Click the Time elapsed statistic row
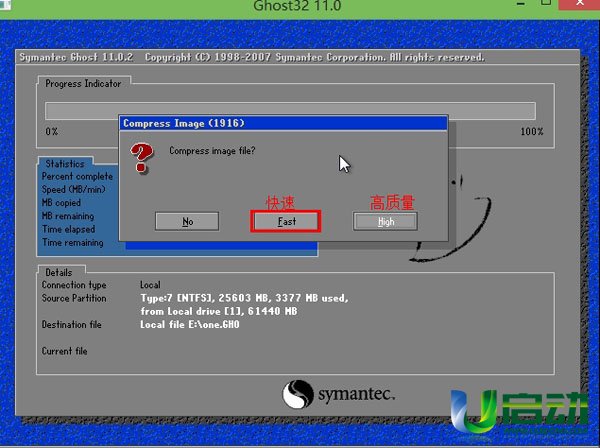The image size is (600, 448). tap(68, 229)
